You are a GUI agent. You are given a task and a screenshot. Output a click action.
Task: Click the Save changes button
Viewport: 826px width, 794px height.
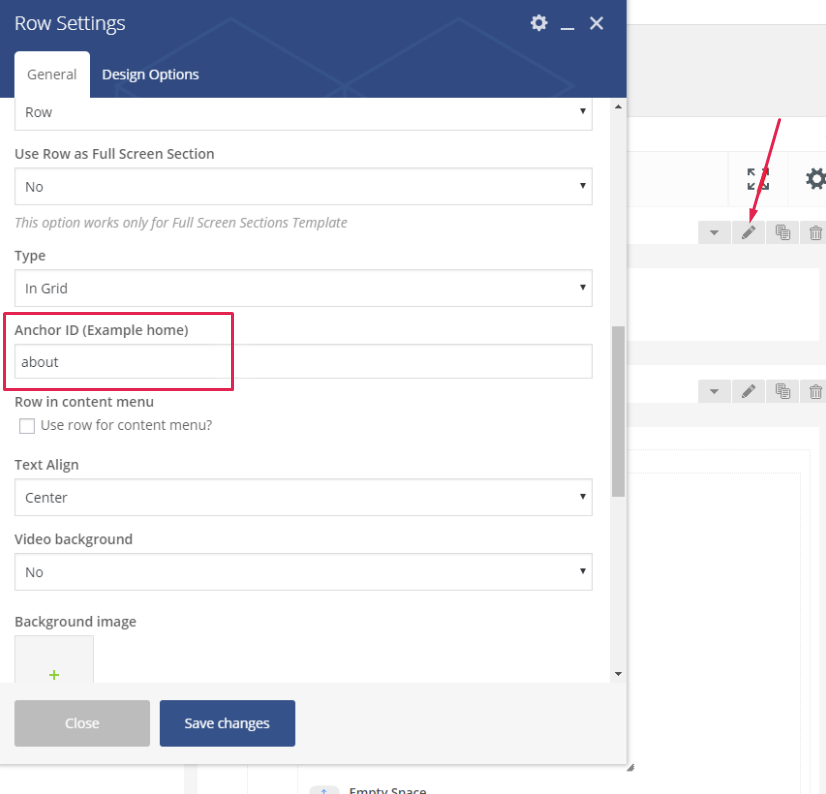click(227, 723)
